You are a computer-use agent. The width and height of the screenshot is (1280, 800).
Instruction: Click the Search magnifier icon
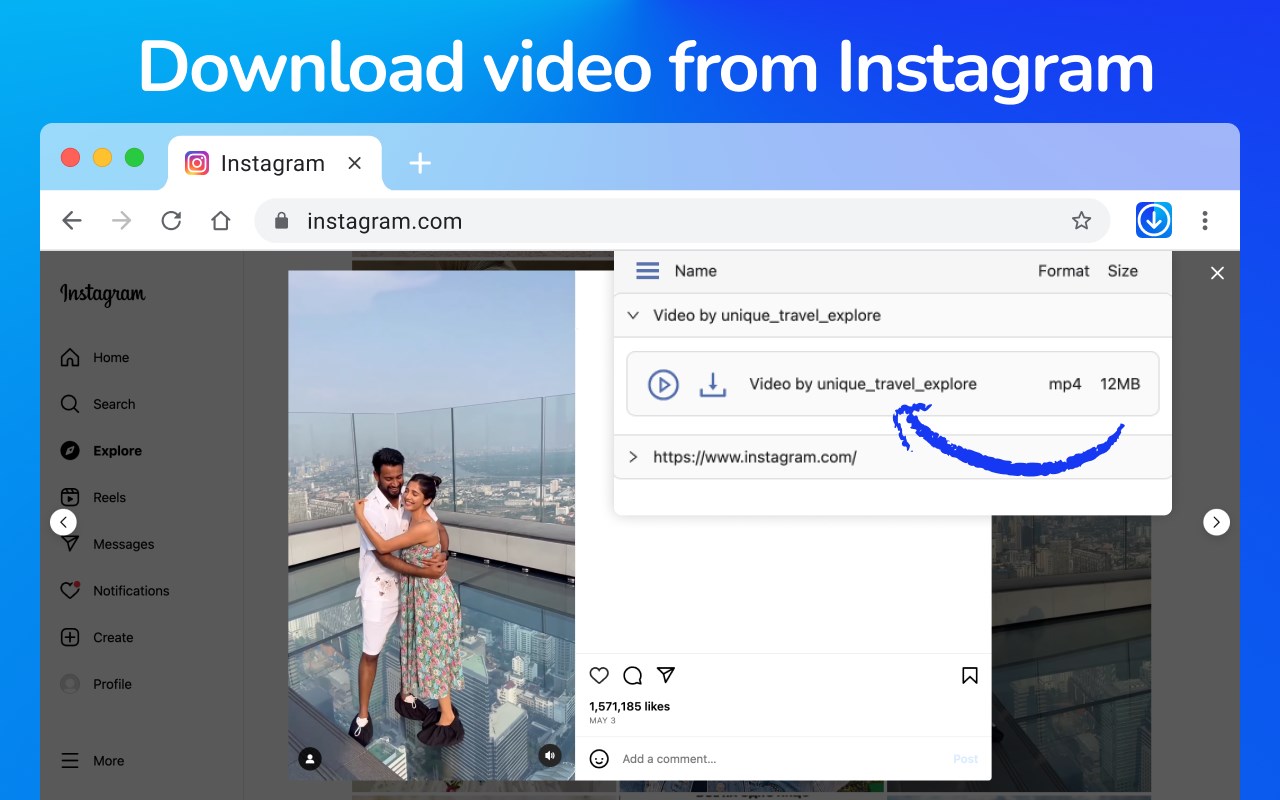(x=70, y=404)
